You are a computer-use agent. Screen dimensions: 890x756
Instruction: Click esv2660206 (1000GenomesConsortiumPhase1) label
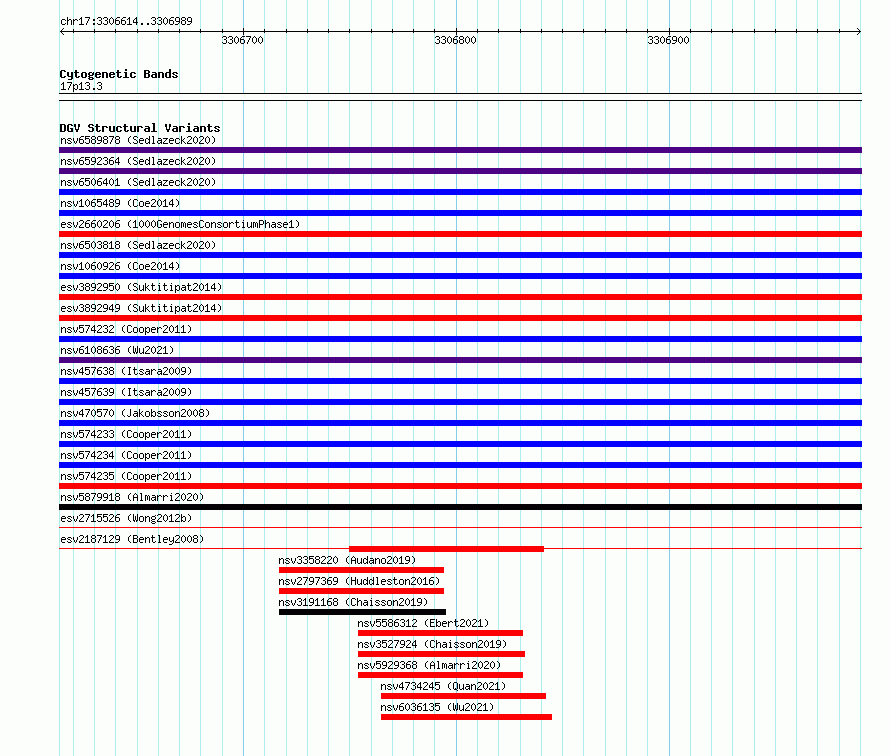180,224
